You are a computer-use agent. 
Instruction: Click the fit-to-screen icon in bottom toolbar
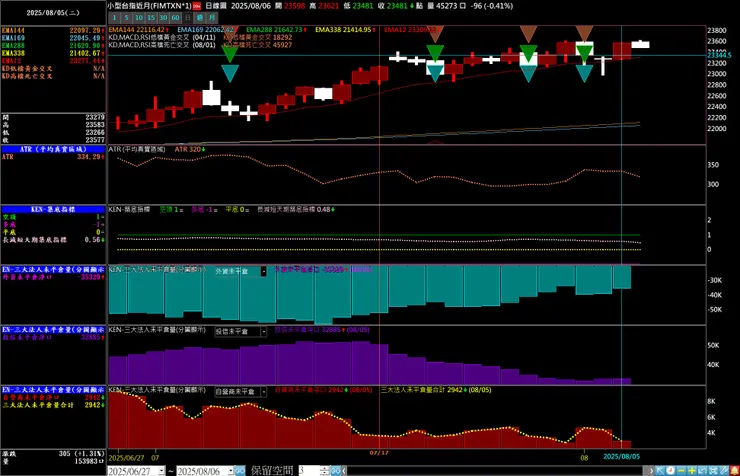(713, 470)
